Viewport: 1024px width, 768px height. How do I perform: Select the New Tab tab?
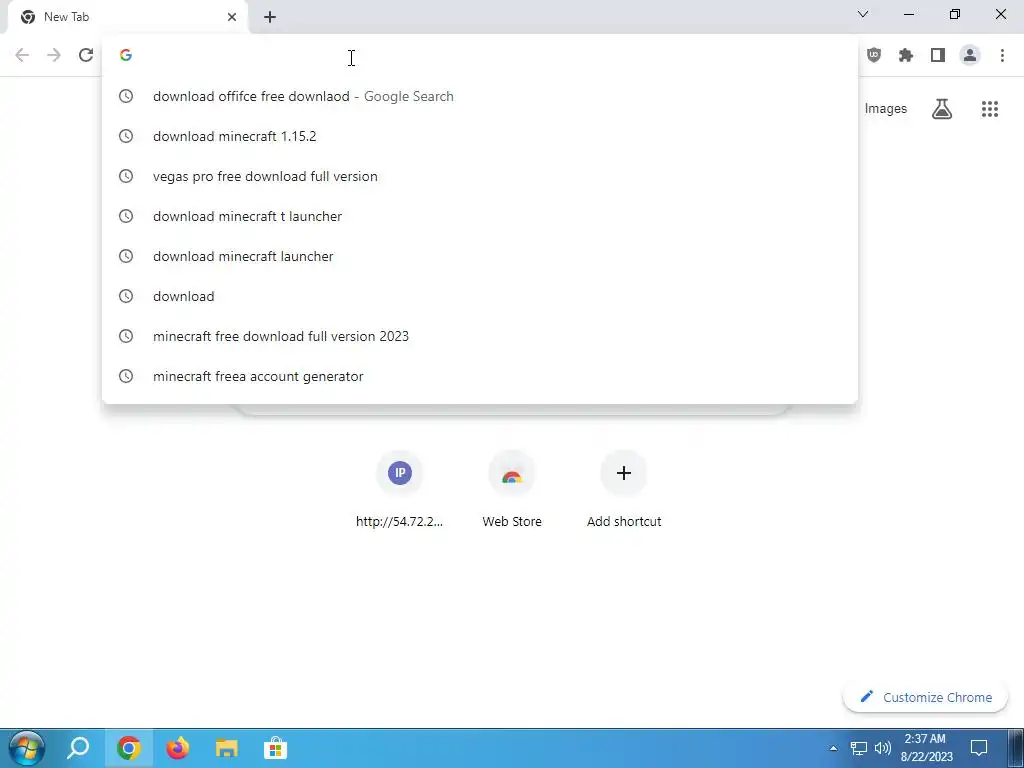[129, 17]
